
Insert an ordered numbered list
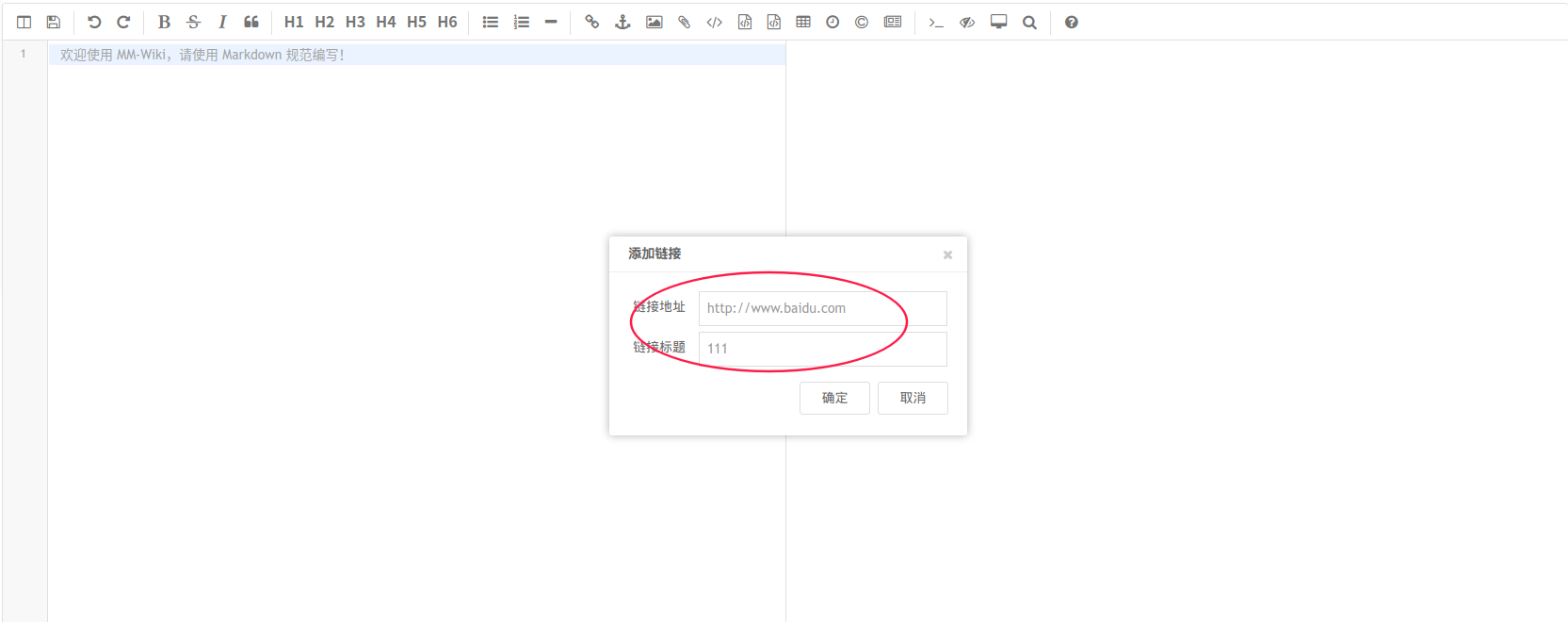tap(522, 22)
